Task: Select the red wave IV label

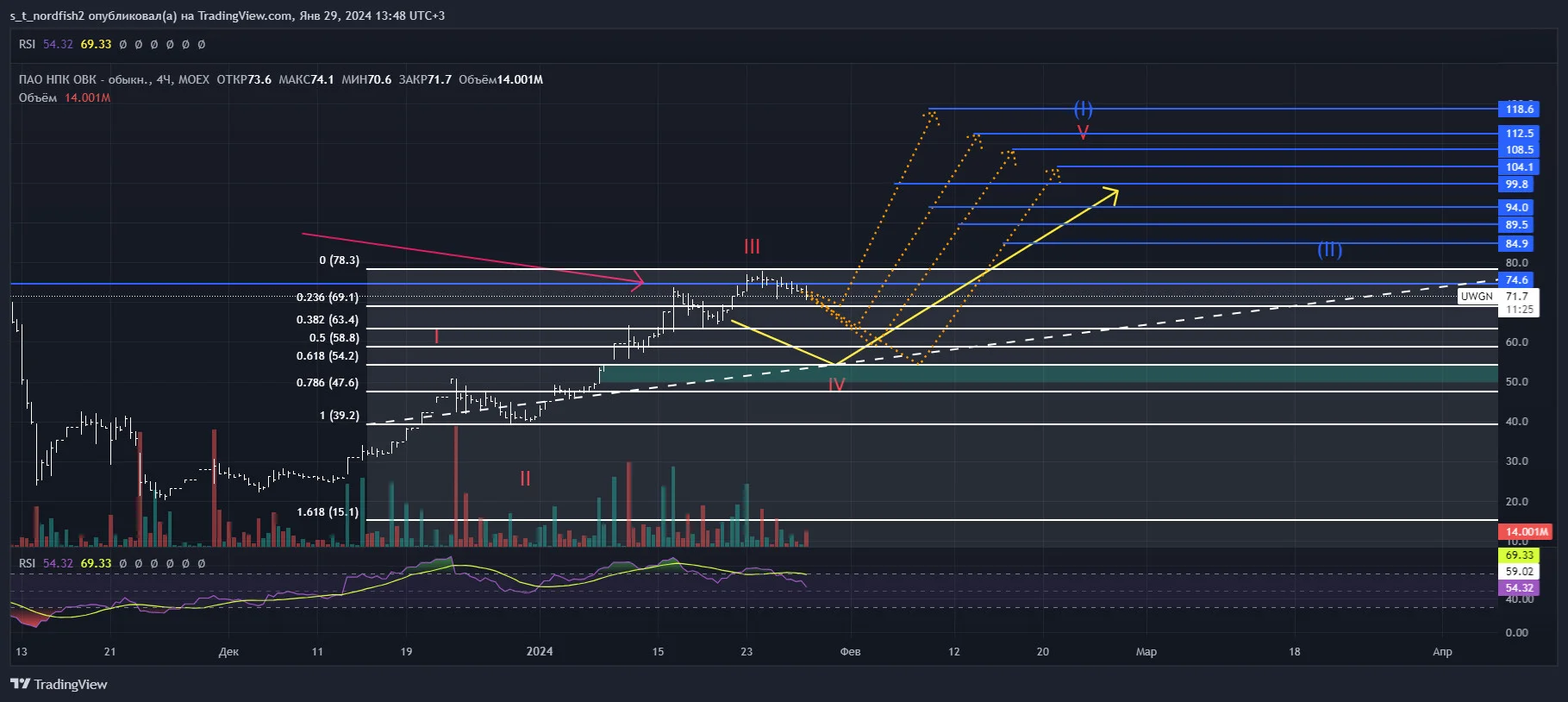Action: click(x=836, y=385)
